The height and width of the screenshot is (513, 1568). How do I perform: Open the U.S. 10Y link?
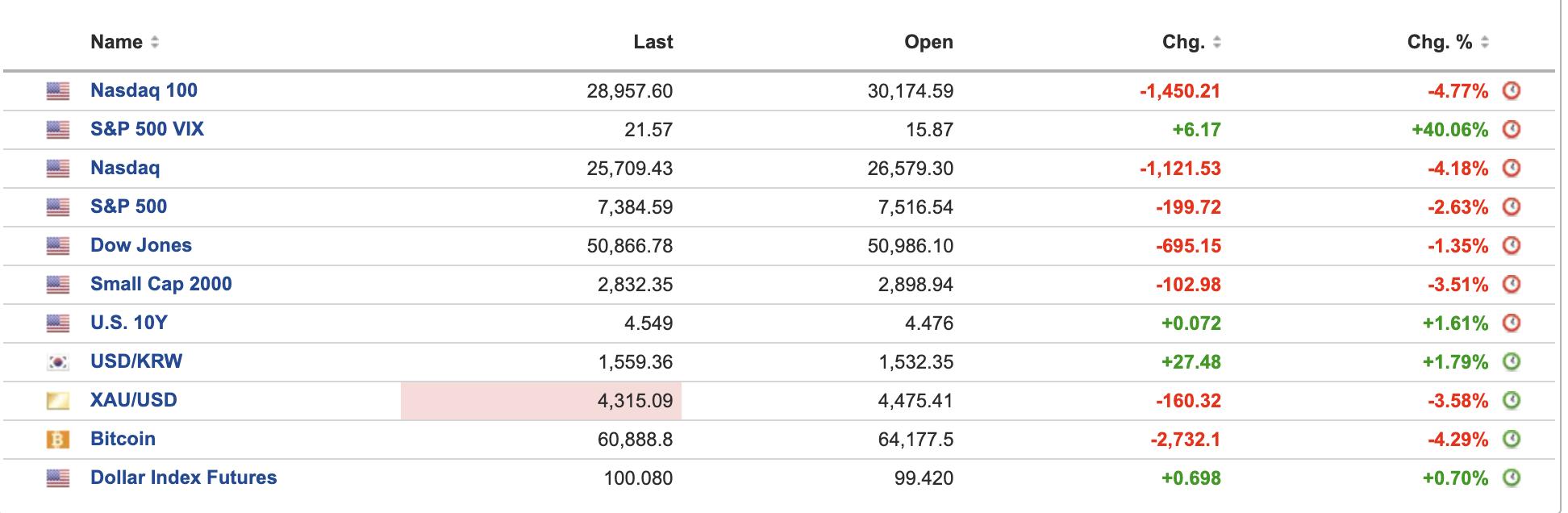click(x=129, y=323)
